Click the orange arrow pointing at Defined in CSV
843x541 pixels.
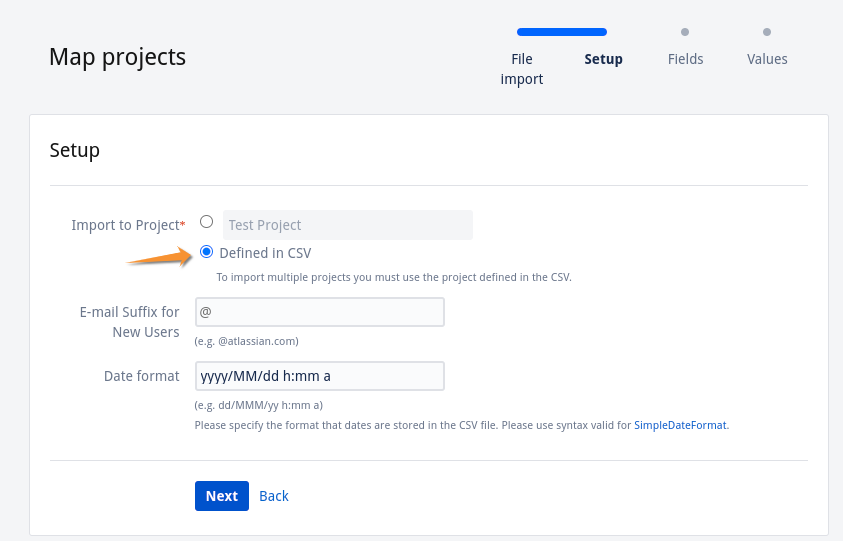click(x=160, y=257)
